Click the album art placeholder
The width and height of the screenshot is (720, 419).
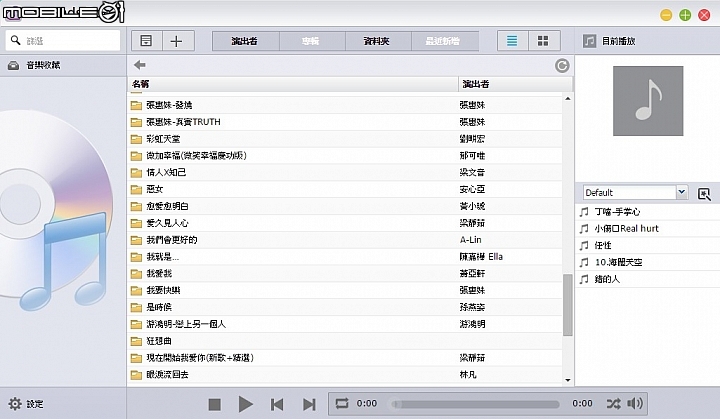pyautogui.click(x=648, y=101)
